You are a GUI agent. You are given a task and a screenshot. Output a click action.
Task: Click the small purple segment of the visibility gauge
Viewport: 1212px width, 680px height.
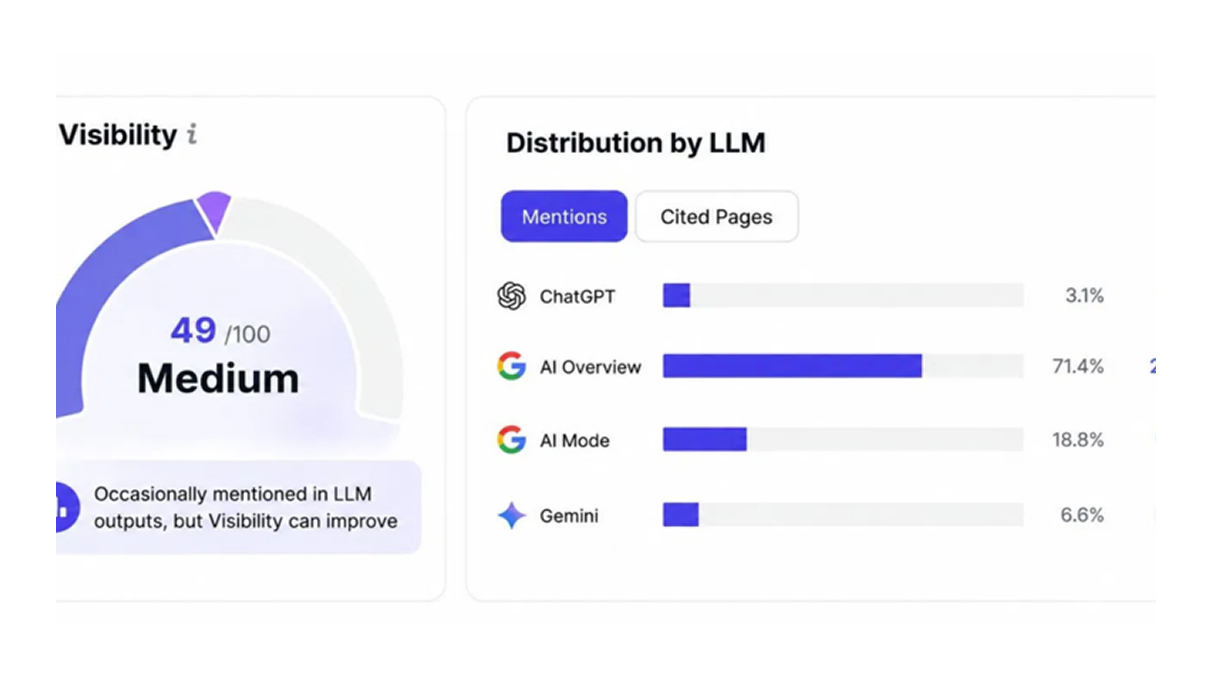[213, 210]
